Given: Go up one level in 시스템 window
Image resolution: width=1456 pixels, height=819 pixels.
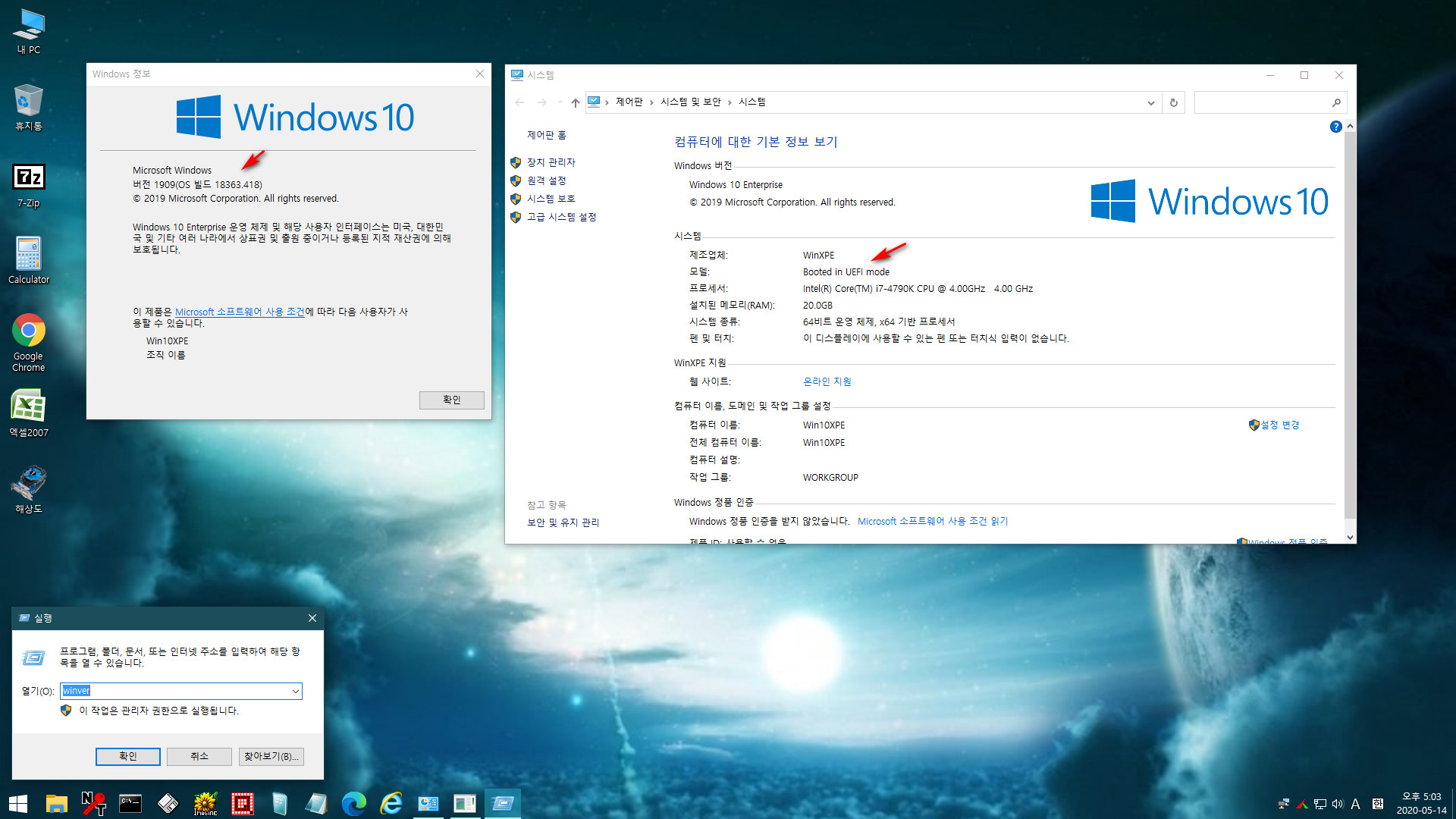Looking at the screenshot, I should click(575, 102).
